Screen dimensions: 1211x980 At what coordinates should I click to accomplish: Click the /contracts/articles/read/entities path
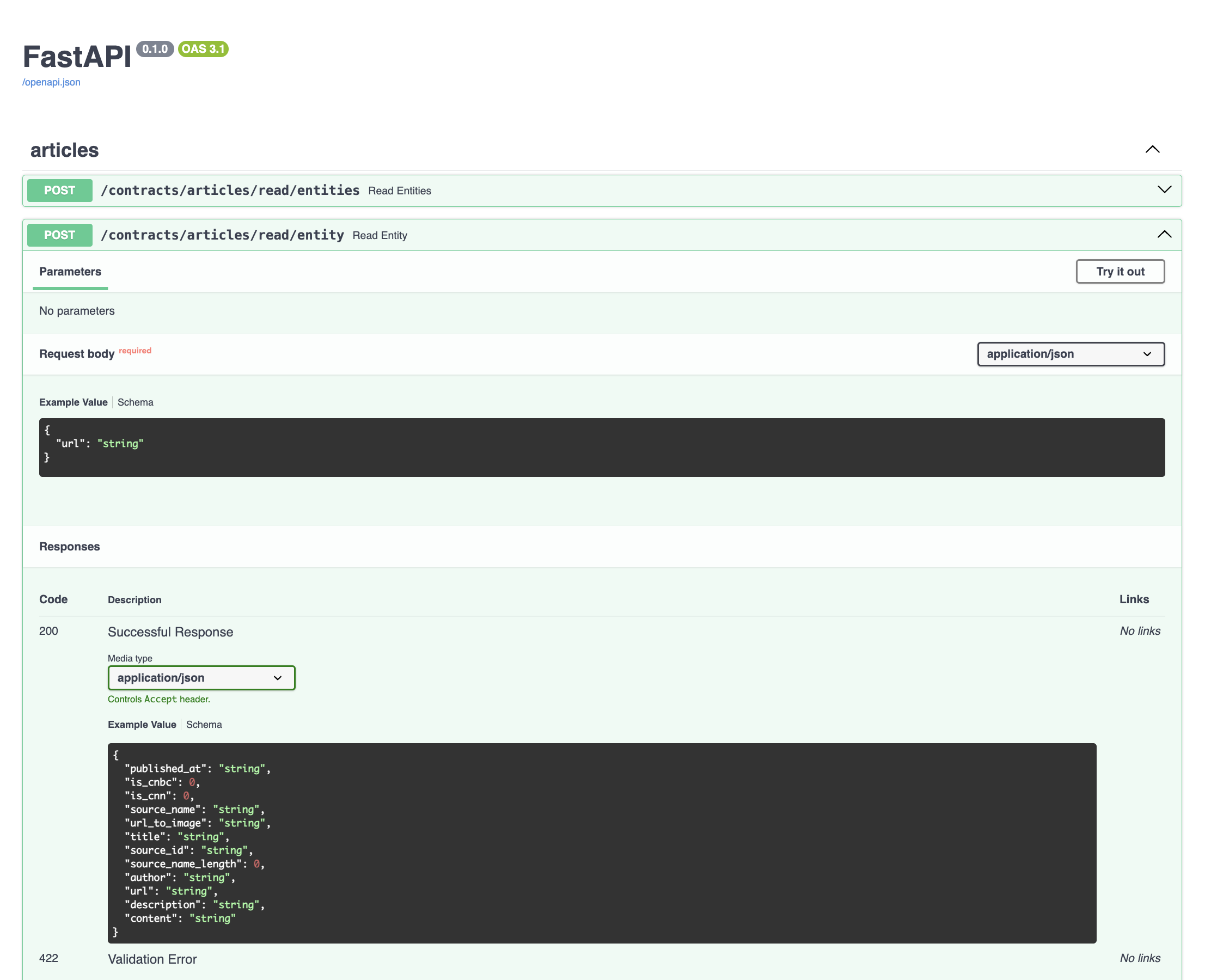tap(230, 190)
